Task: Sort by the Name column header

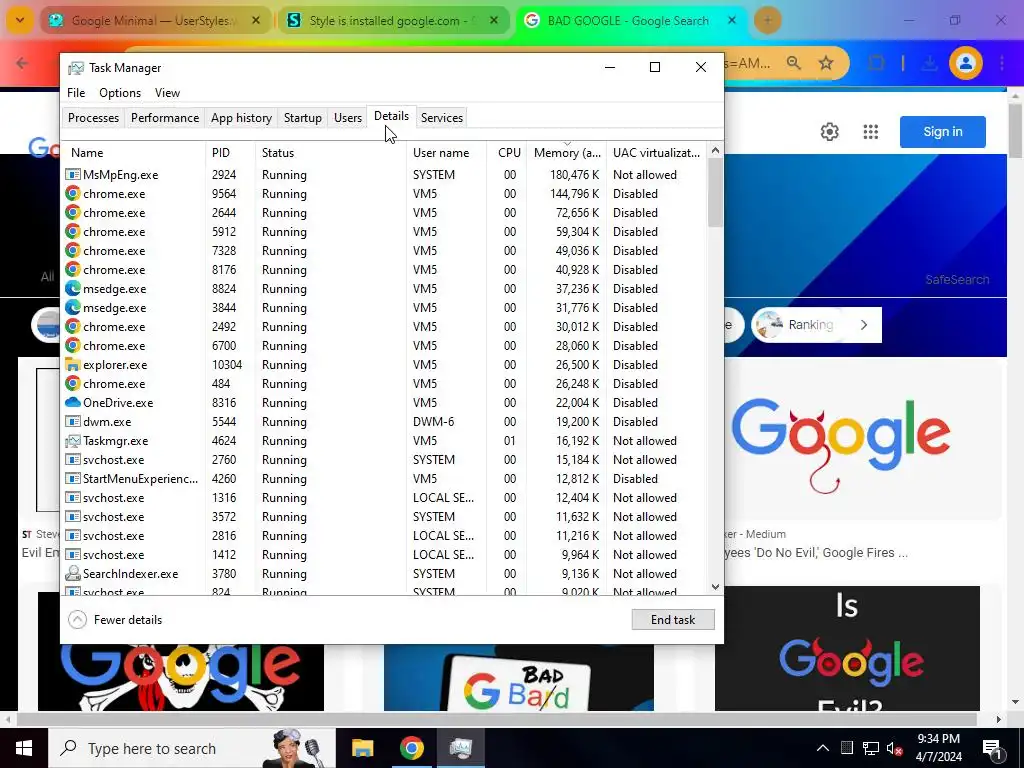Action: (133, 153)
